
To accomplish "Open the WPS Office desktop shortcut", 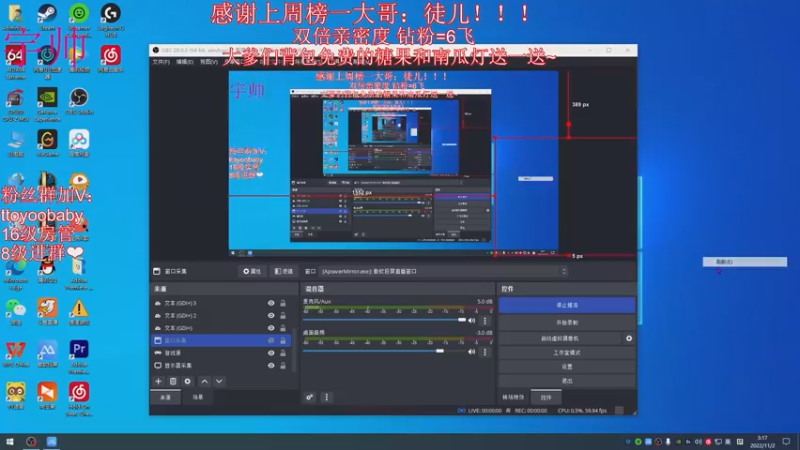I will tap(15, 354).
